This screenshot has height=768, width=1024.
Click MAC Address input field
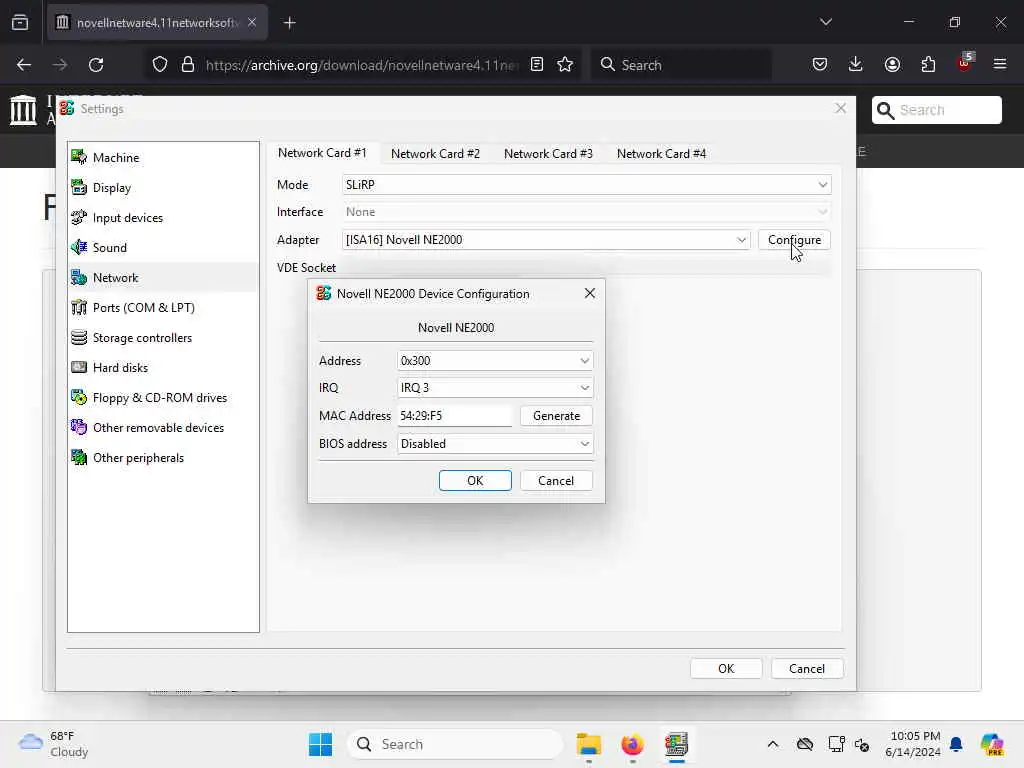(x=455, y=416)
